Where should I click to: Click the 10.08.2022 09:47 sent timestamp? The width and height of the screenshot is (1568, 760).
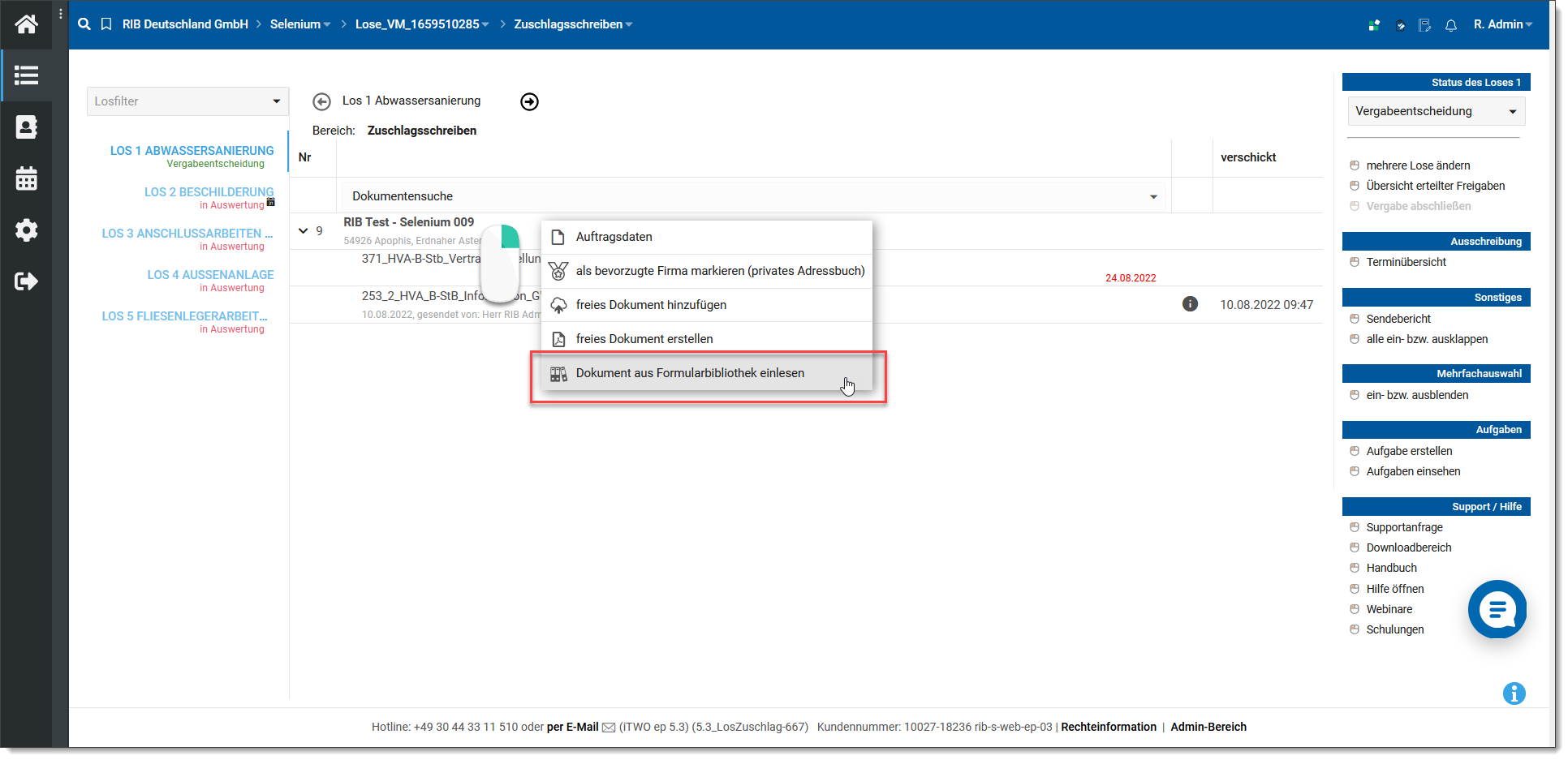click(1266, 305)
